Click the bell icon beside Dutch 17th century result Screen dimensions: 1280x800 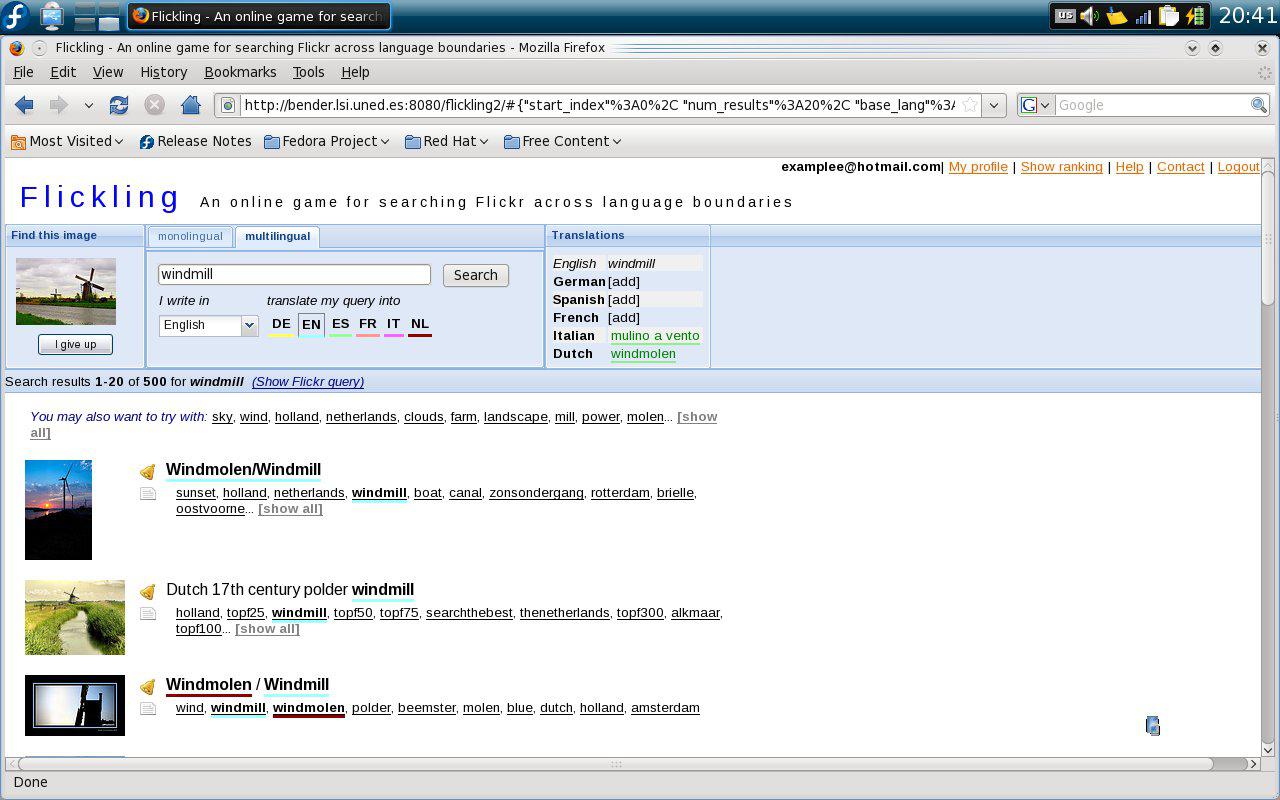(x=148, y=592)
